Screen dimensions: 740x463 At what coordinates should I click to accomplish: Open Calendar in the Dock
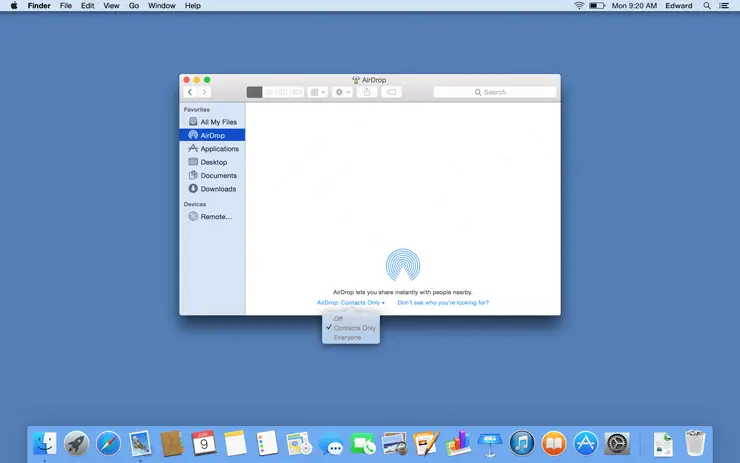pyautogui.click(x=203, y=443)
